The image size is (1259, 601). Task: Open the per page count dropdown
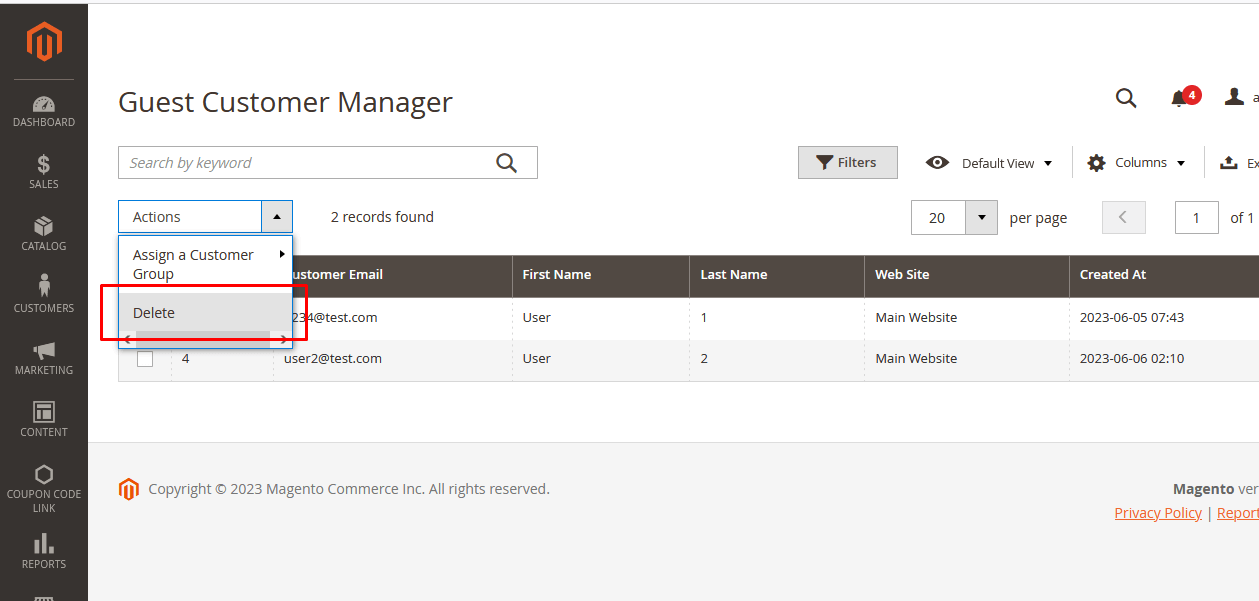coord(981,218)
